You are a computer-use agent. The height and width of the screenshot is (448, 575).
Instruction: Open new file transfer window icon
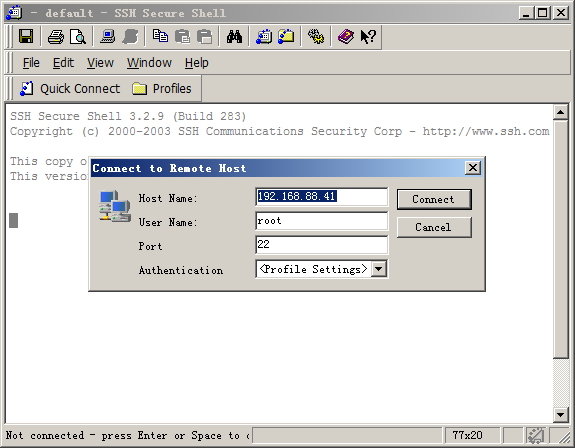pos(286,37)
